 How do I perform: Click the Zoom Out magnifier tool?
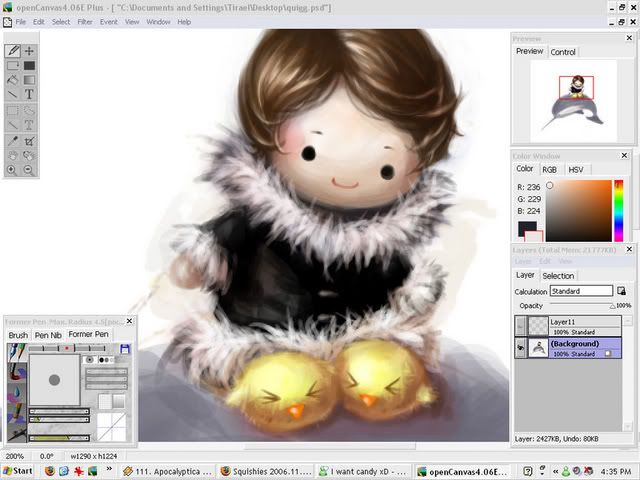[29, 170]
